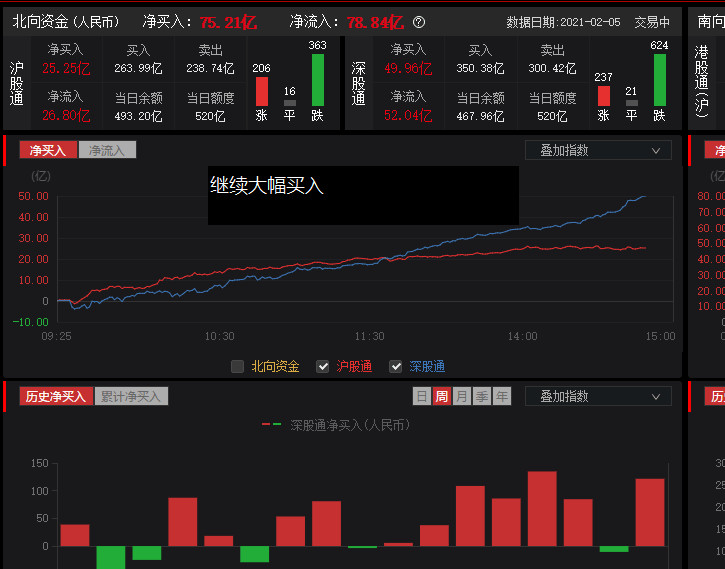This screenshot has width=725, height=569.
Task: Click the green 跌 bar labeled 624
Action: coord(660,80)
